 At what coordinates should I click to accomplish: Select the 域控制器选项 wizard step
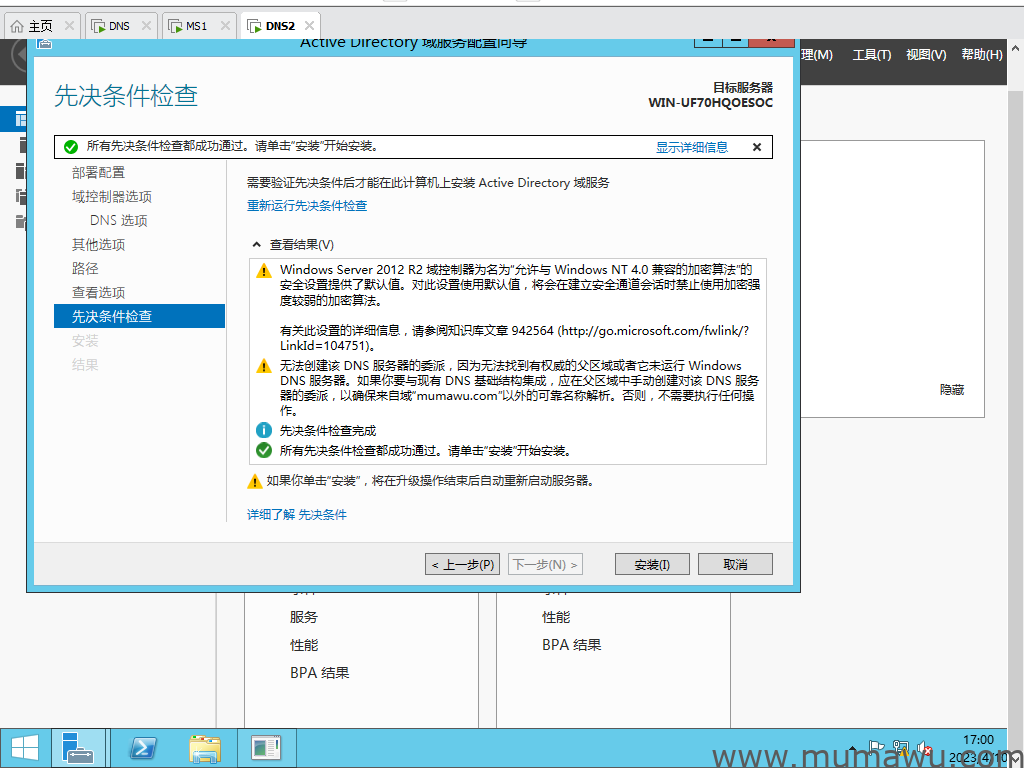[x=112, y=197]
